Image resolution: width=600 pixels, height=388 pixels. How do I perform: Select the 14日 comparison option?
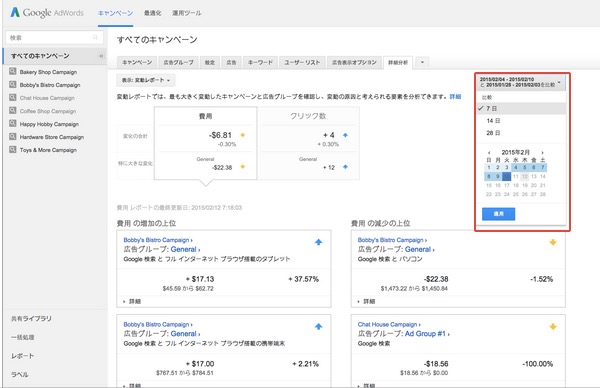point(521,121)
